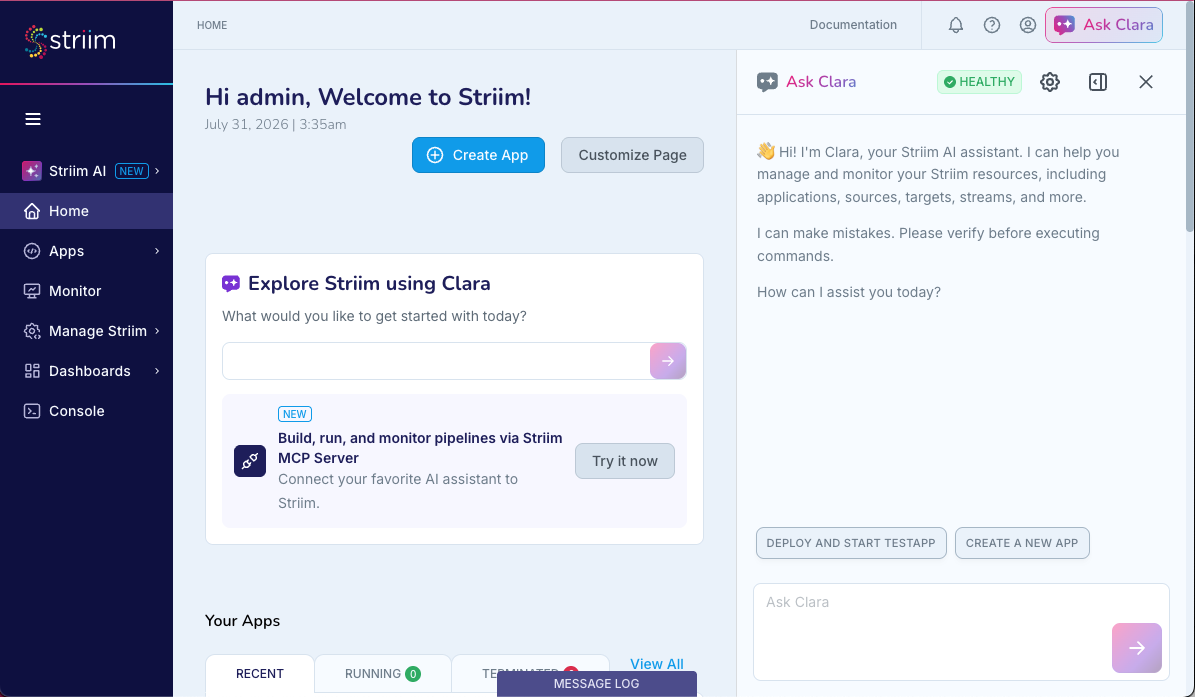
Task: Open Striim AI sparkle icon in sidebar
Action: tap(32, 171)
